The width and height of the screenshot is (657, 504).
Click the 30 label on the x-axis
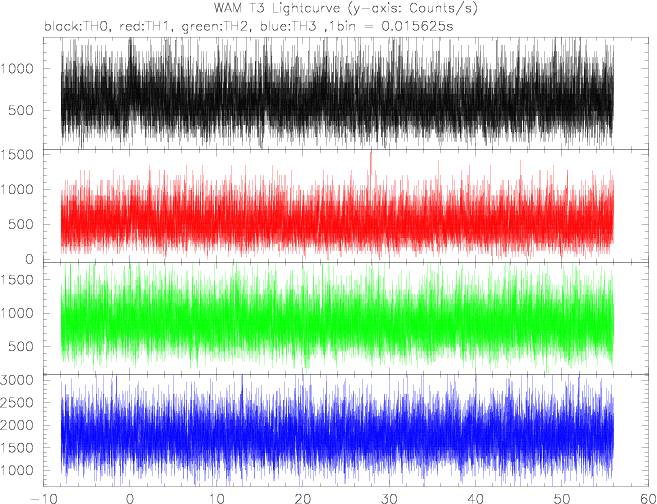pos(389,498)
